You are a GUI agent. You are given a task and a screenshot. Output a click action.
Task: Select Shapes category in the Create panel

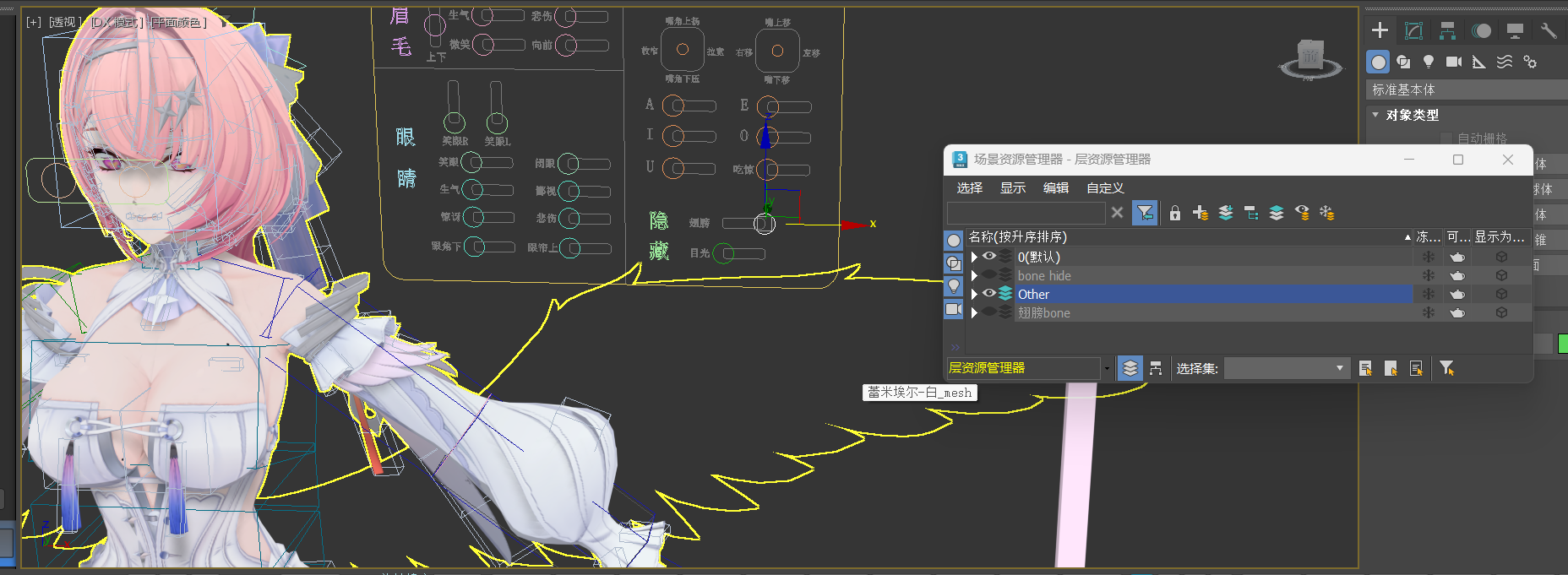click(1403, 62)
